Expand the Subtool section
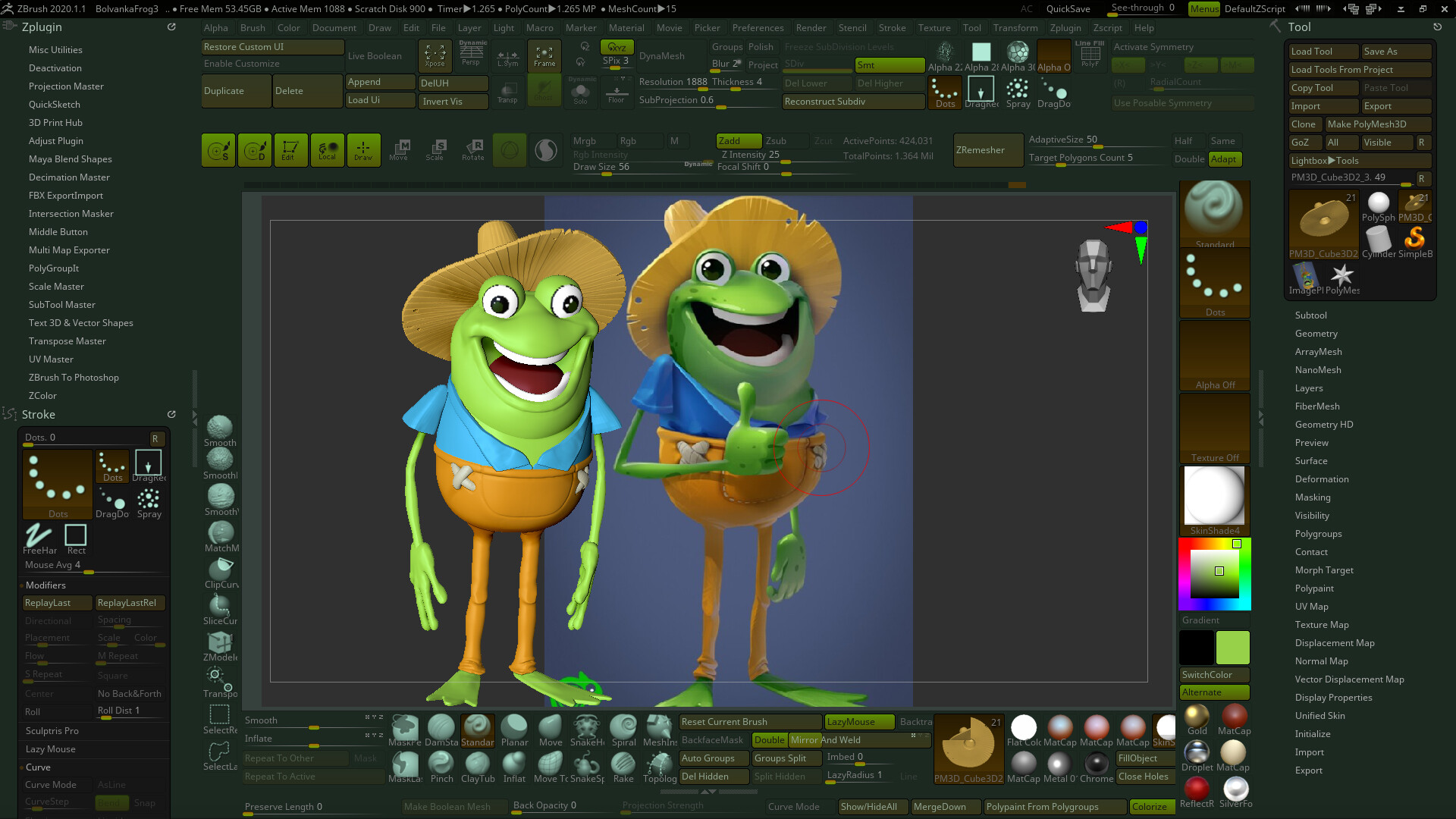 1310,315
